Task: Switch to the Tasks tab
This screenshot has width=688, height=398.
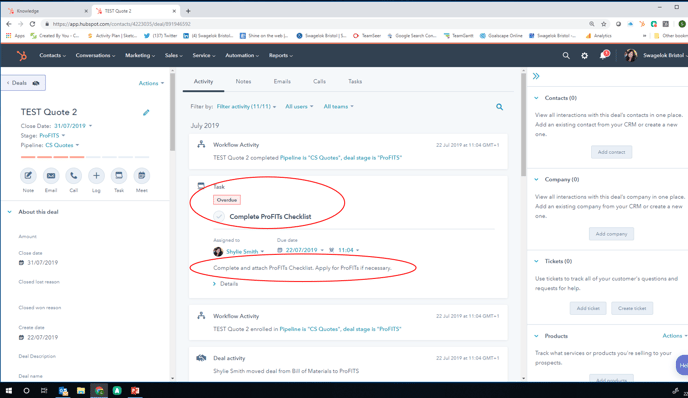Action: tap(355, 82)
